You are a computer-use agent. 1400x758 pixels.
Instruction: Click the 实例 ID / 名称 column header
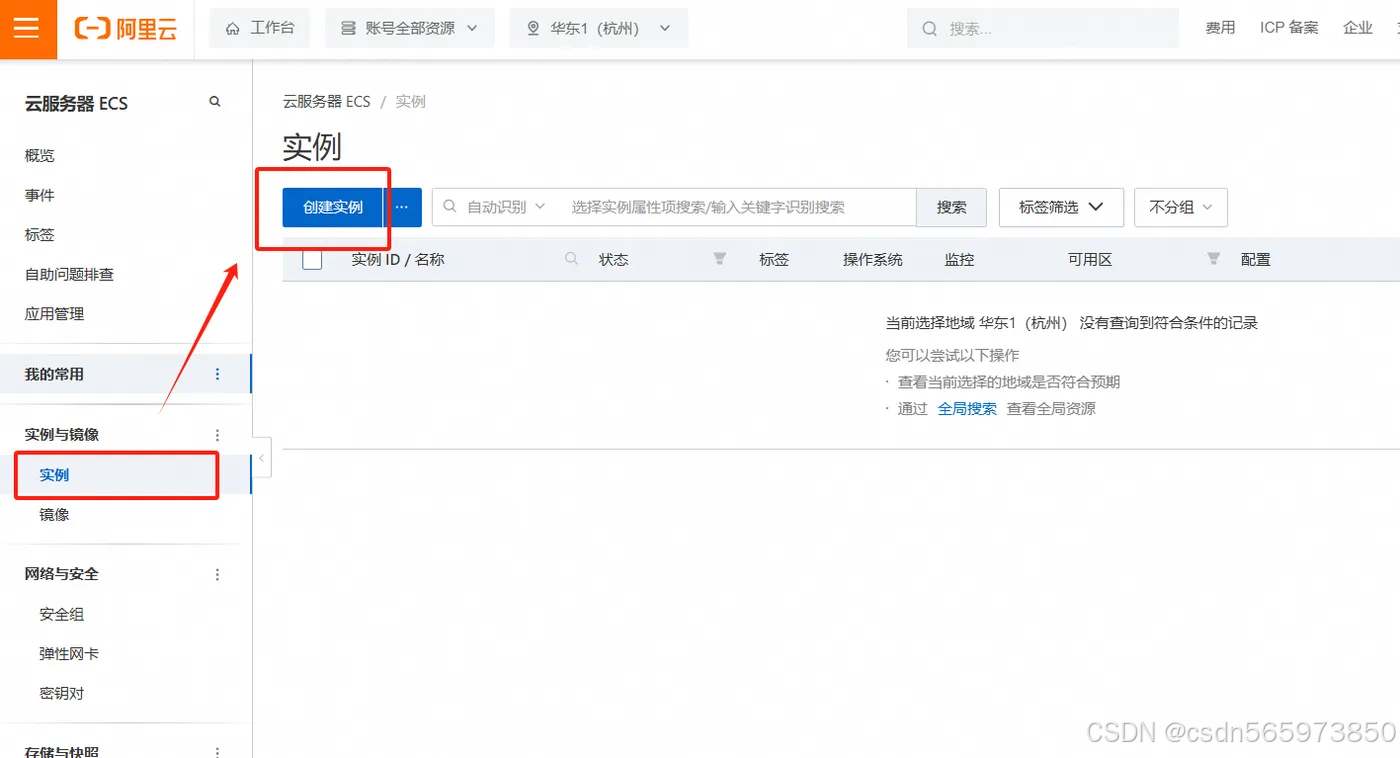tap(398, 259)
